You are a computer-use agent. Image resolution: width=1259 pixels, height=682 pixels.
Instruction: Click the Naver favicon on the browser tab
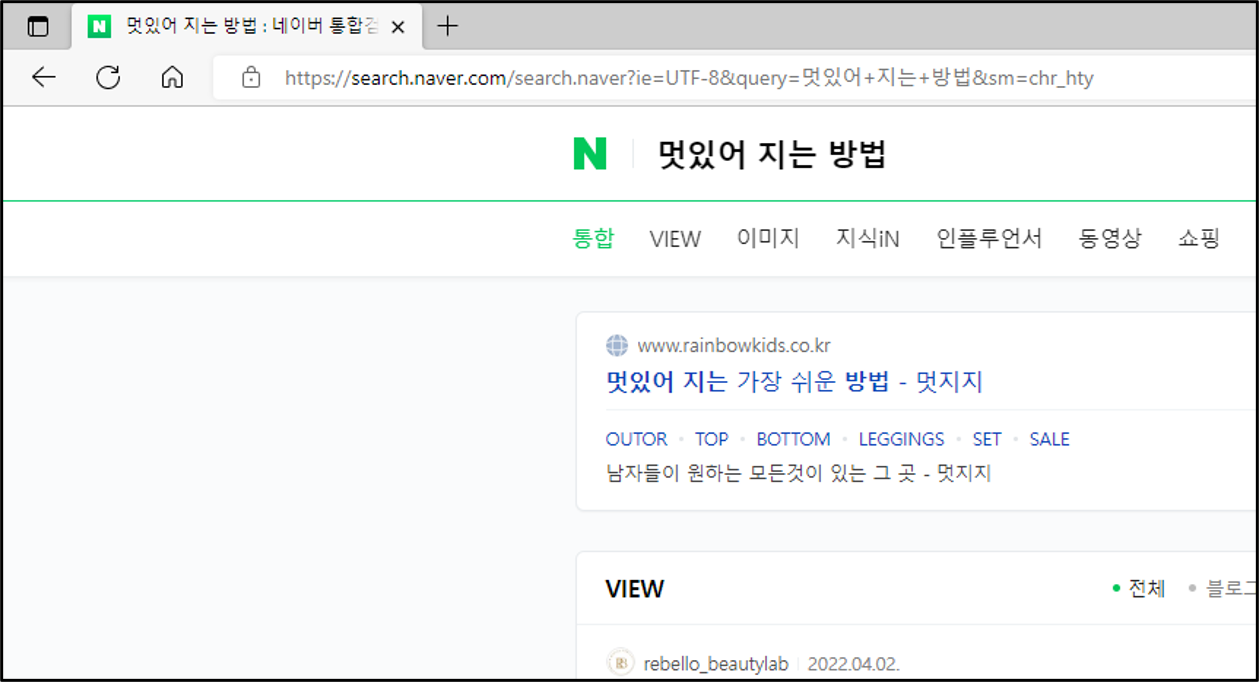pos(99,27)
